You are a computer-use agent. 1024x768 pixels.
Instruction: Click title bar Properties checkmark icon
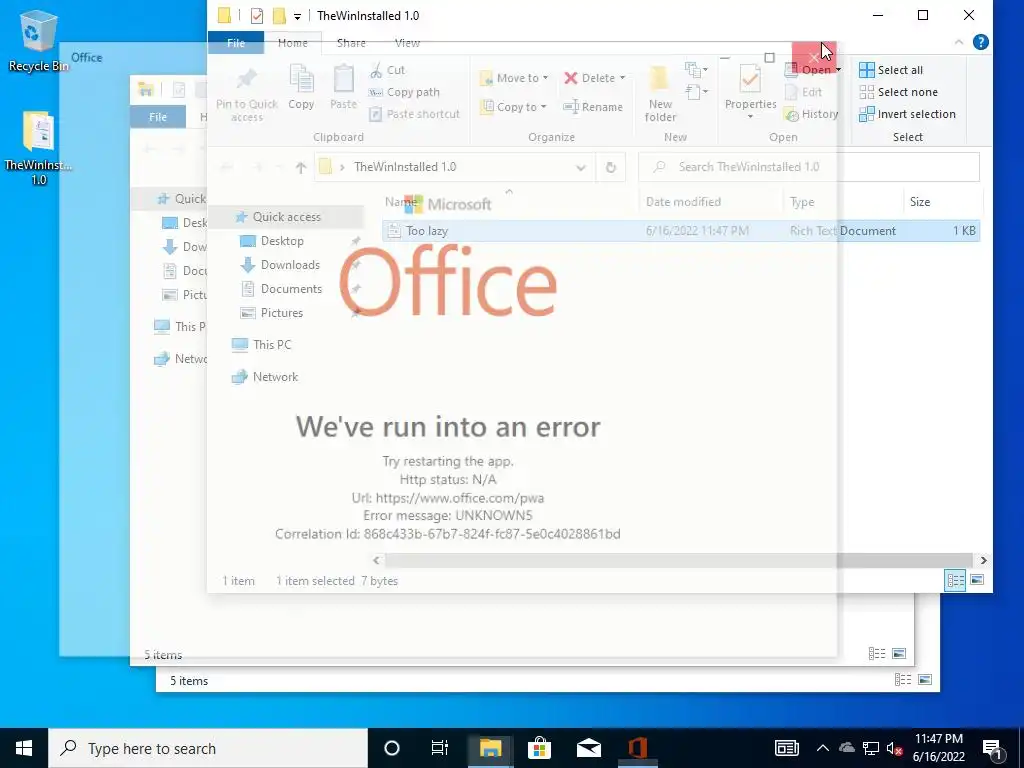pyautogui.click(x=257, y=16)
